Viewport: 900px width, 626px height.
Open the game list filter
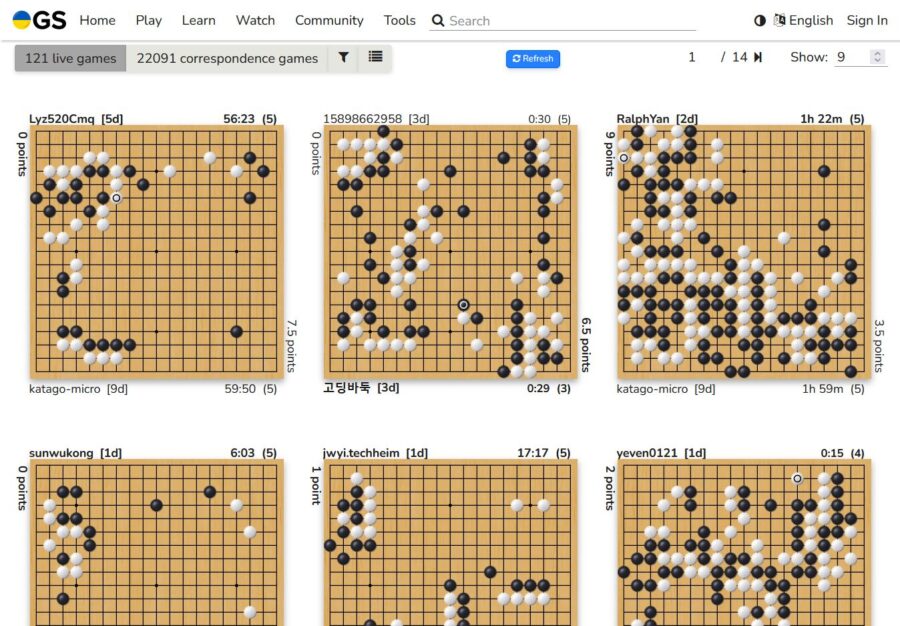tap(344, 58)
